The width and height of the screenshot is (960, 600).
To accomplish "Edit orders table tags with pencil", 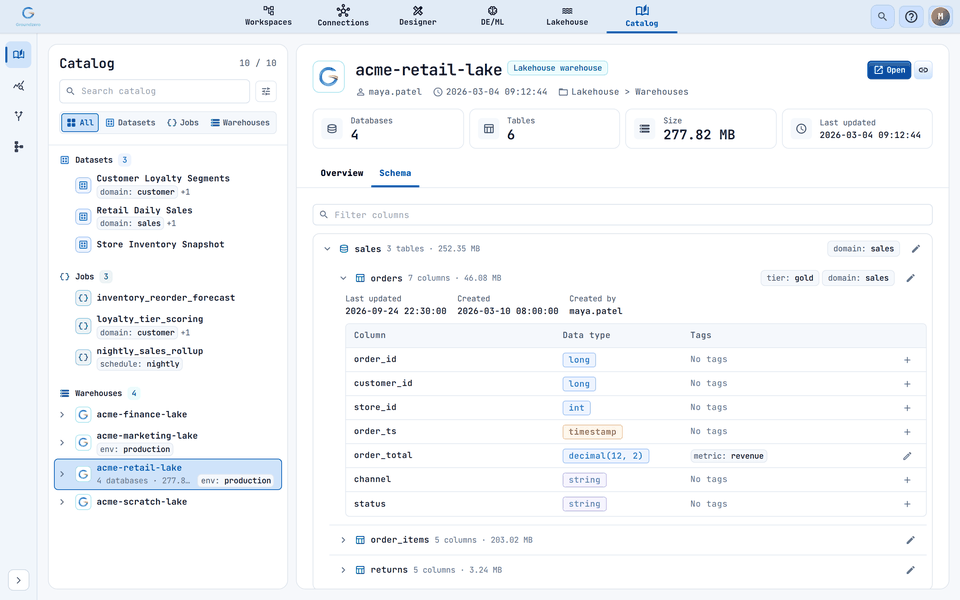I will tap(910, 278).
